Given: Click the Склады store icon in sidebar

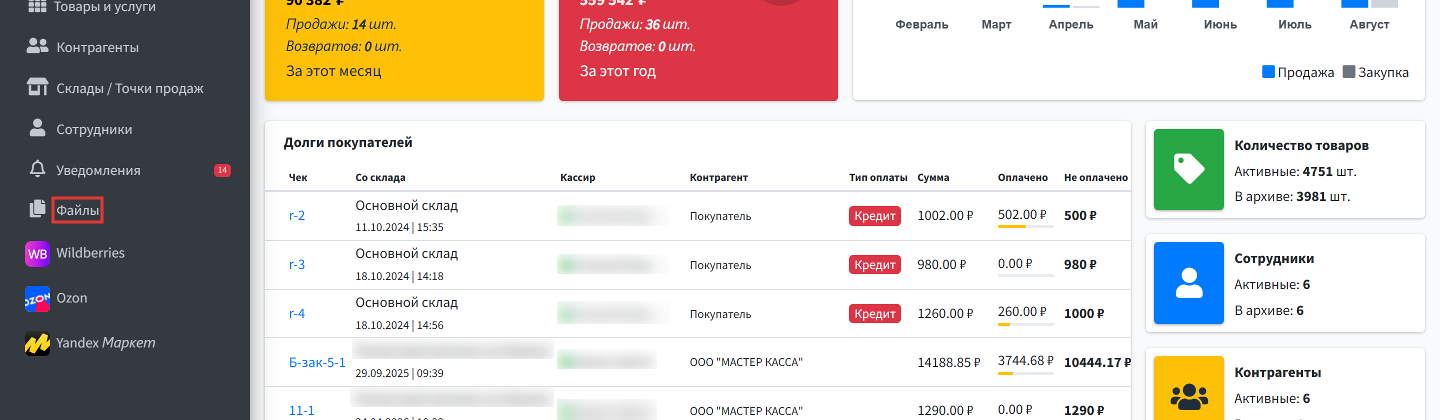Looking at the screenshot, I should pyautogui.click(x=38, y=87).
